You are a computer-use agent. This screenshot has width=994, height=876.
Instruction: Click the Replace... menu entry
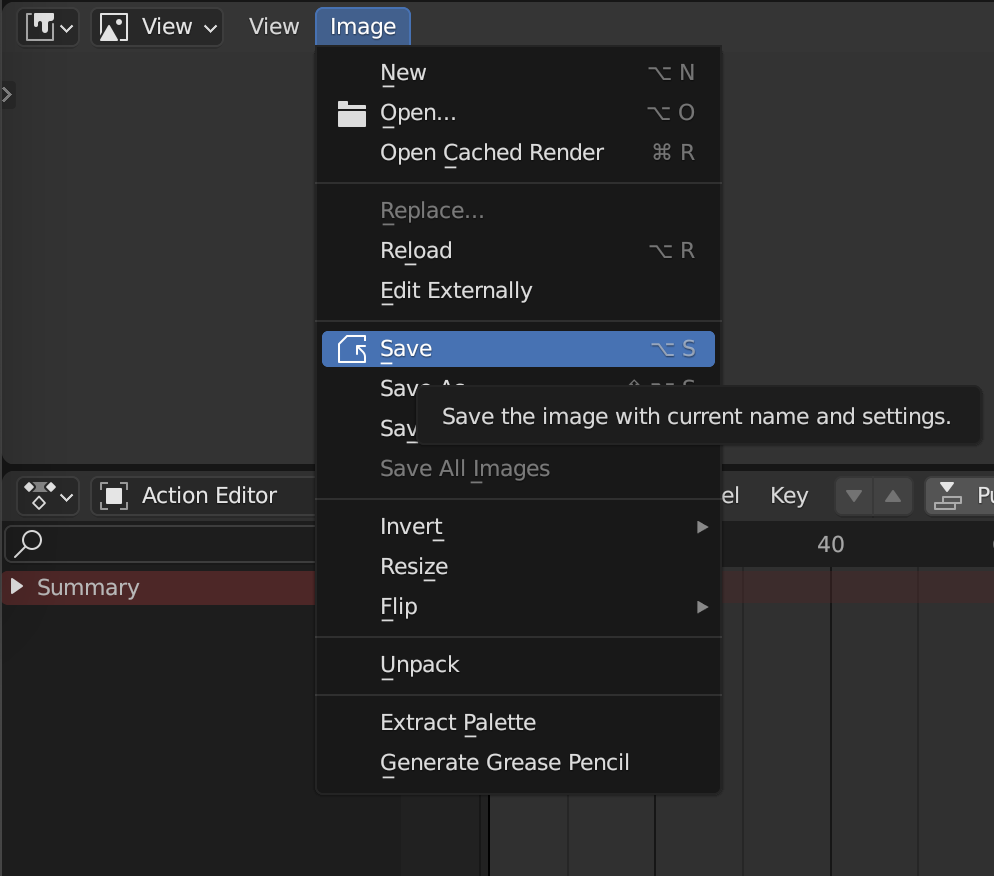point(518,210)
